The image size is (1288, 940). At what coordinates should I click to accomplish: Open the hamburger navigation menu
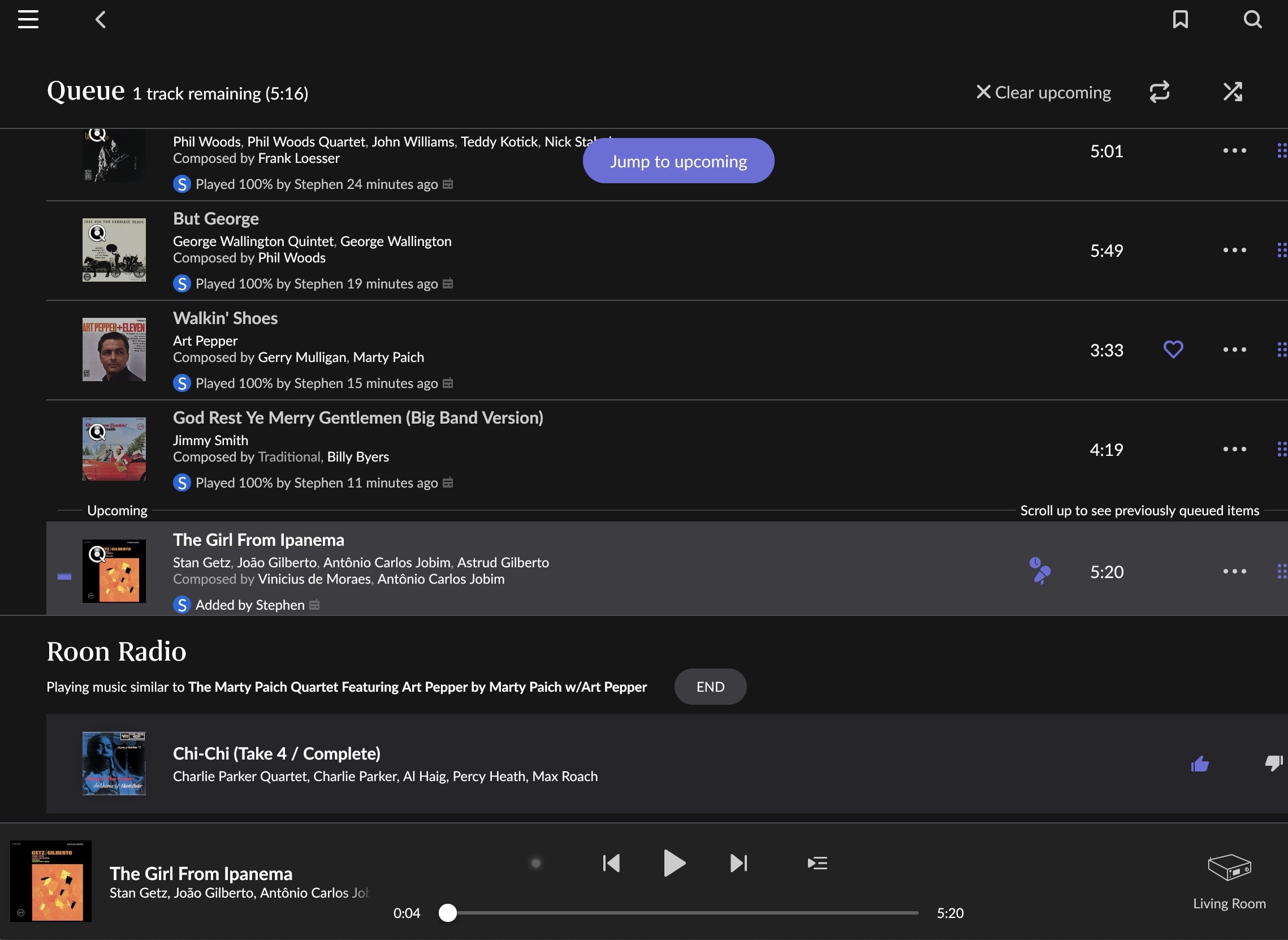click(28, 19)
